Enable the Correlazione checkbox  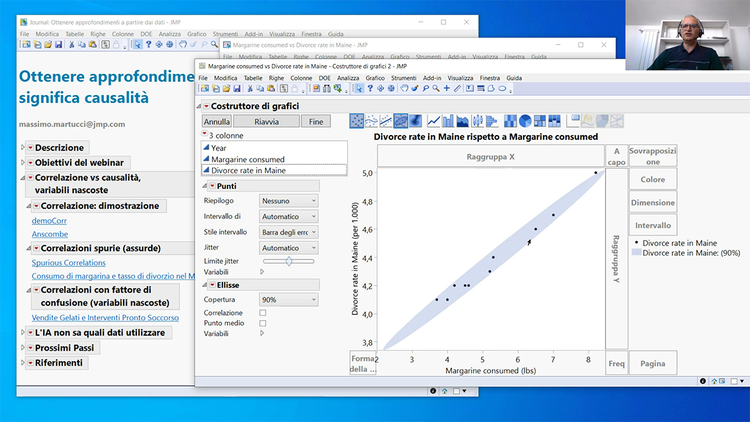pos(263,312)
